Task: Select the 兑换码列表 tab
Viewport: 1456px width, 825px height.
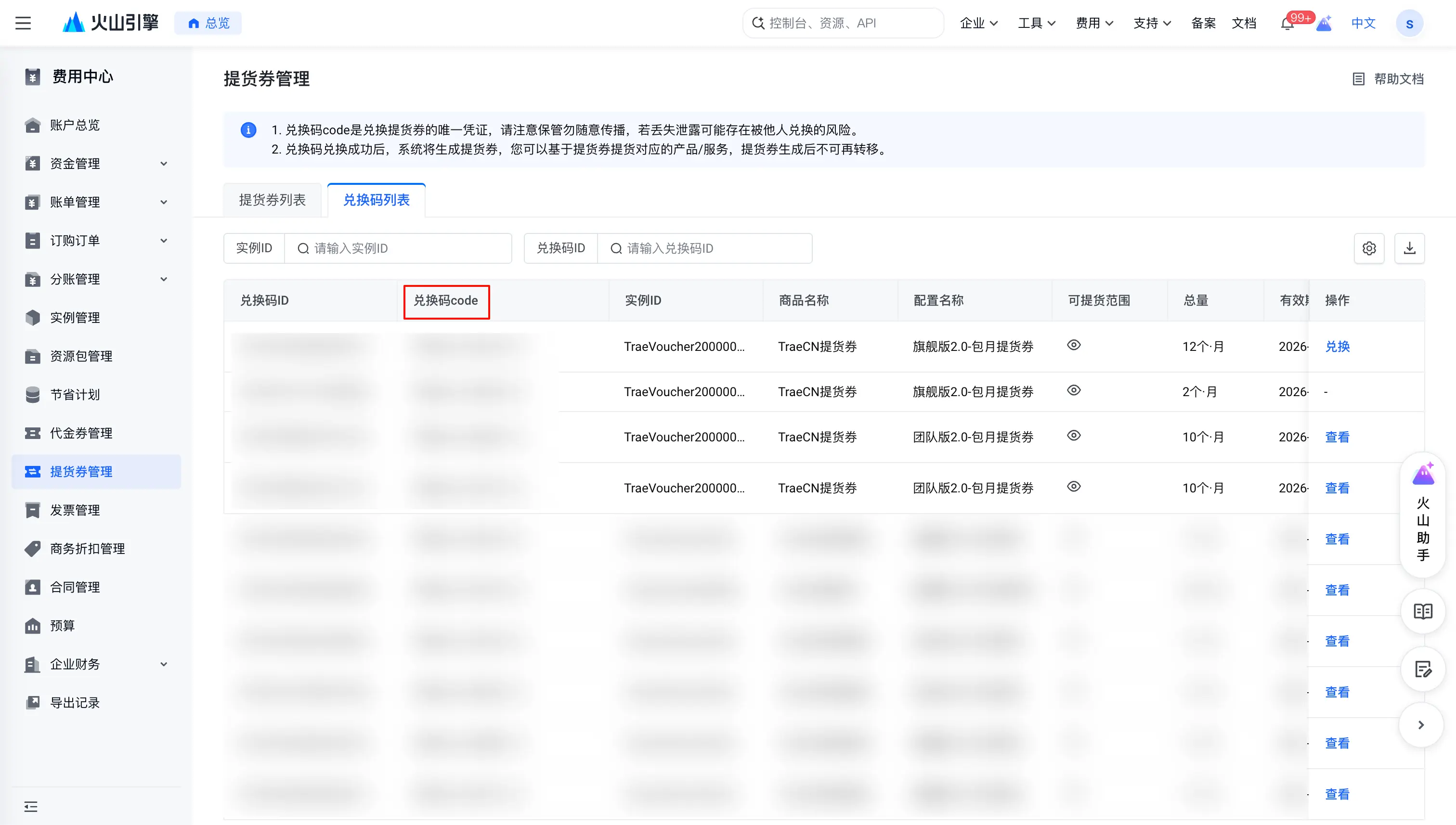Action: [377, 200]
